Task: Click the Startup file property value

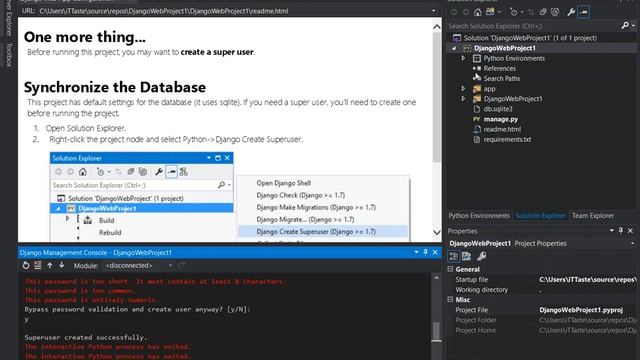Action: 588,280
